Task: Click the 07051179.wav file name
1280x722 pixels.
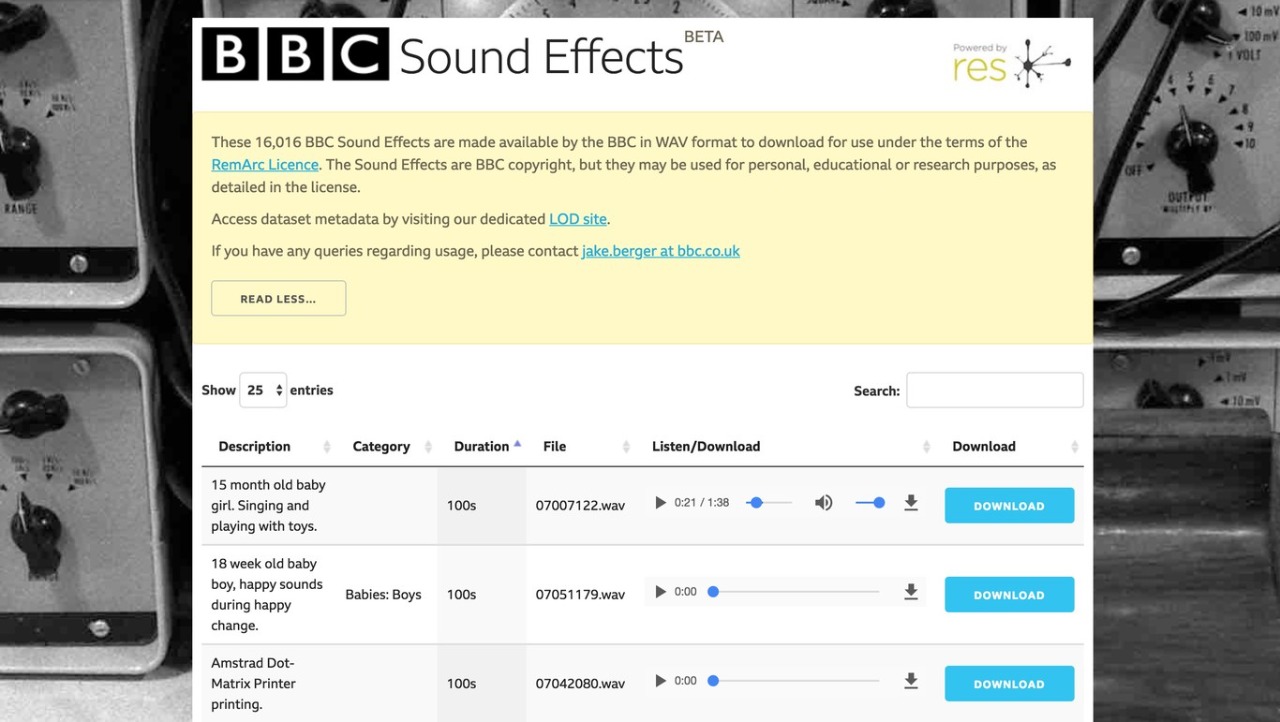Action: (580, 595)
